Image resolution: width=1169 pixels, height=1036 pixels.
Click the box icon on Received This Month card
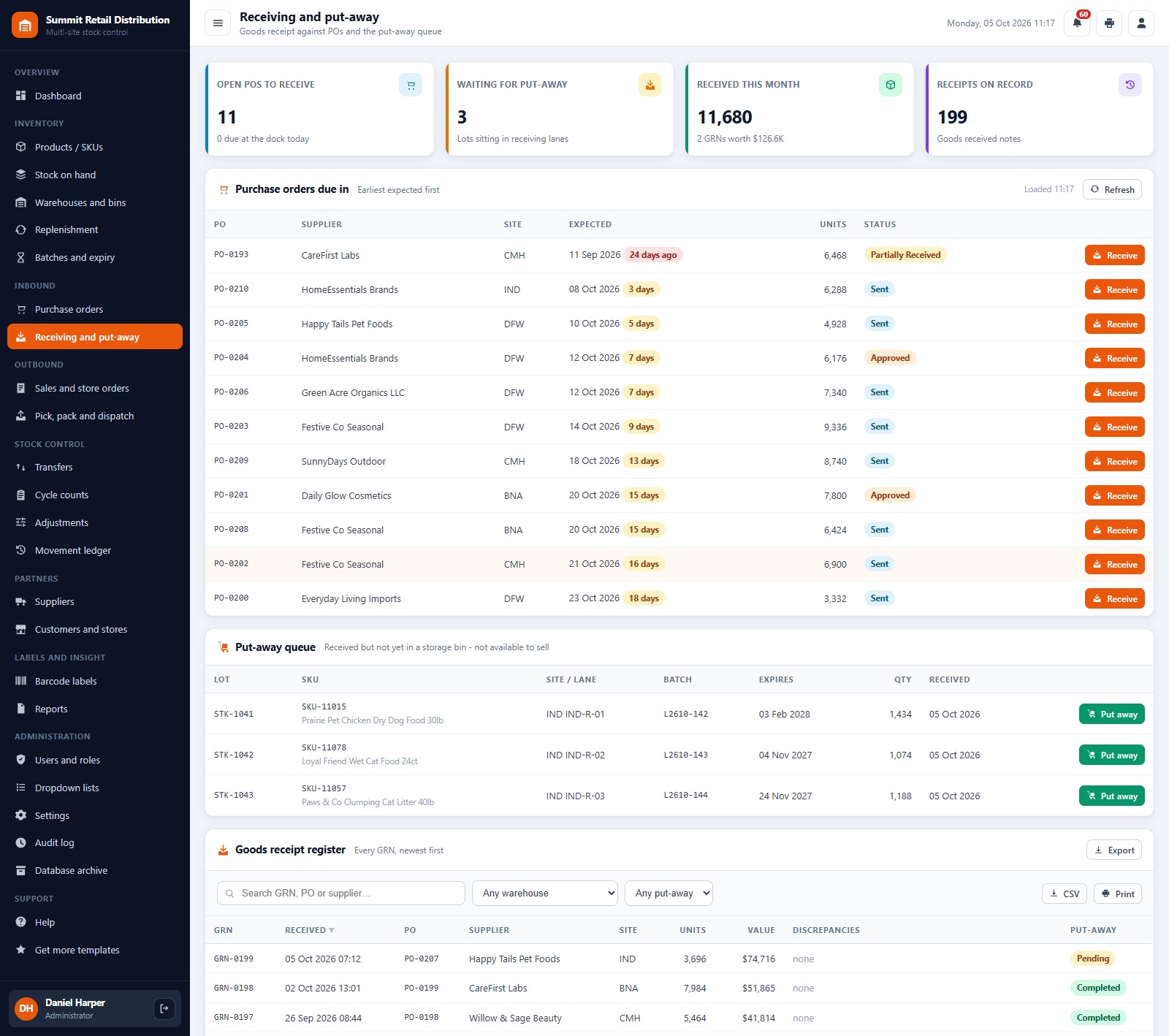click(x=891, y=85)
